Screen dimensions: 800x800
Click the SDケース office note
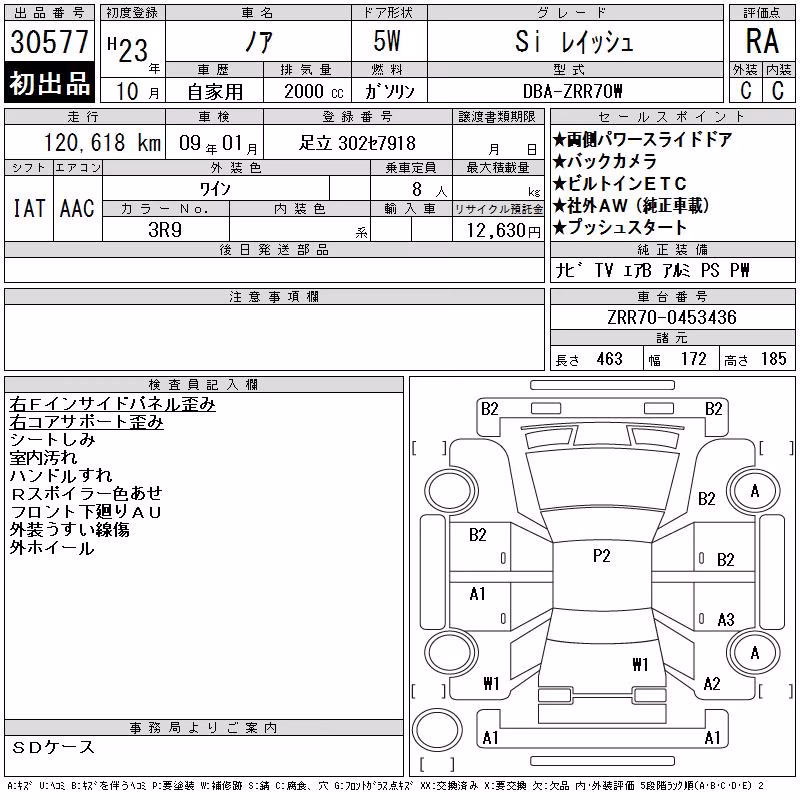point(53,747)
